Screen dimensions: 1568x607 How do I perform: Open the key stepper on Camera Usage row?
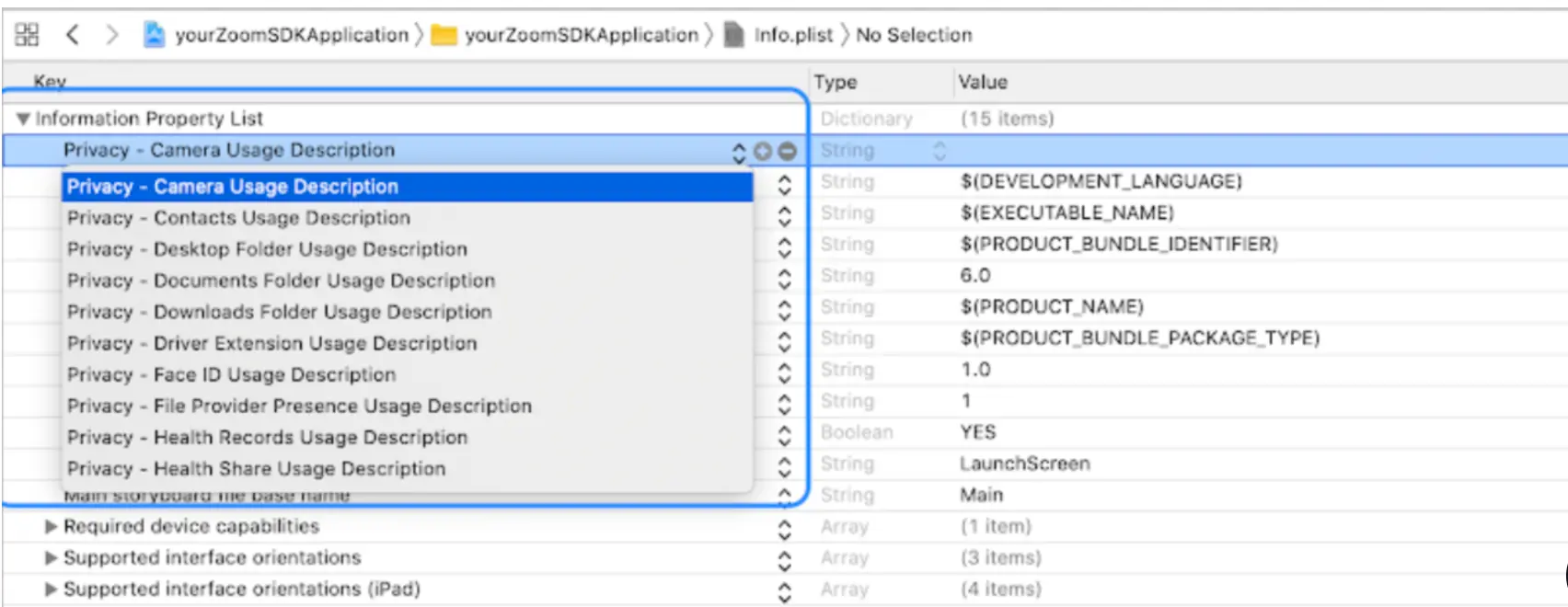coord(738,152)
